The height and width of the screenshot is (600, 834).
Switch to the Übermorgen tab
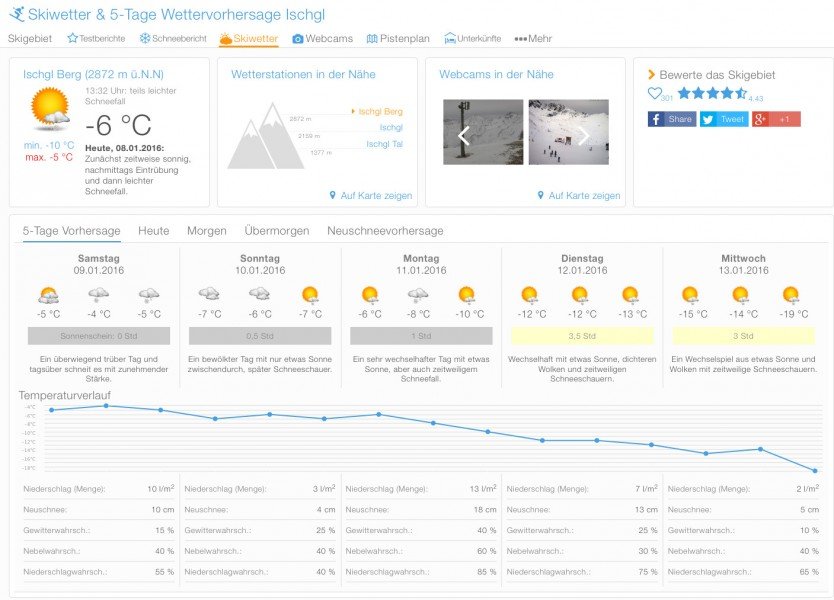pyautogui.click(x=277, y=231)
